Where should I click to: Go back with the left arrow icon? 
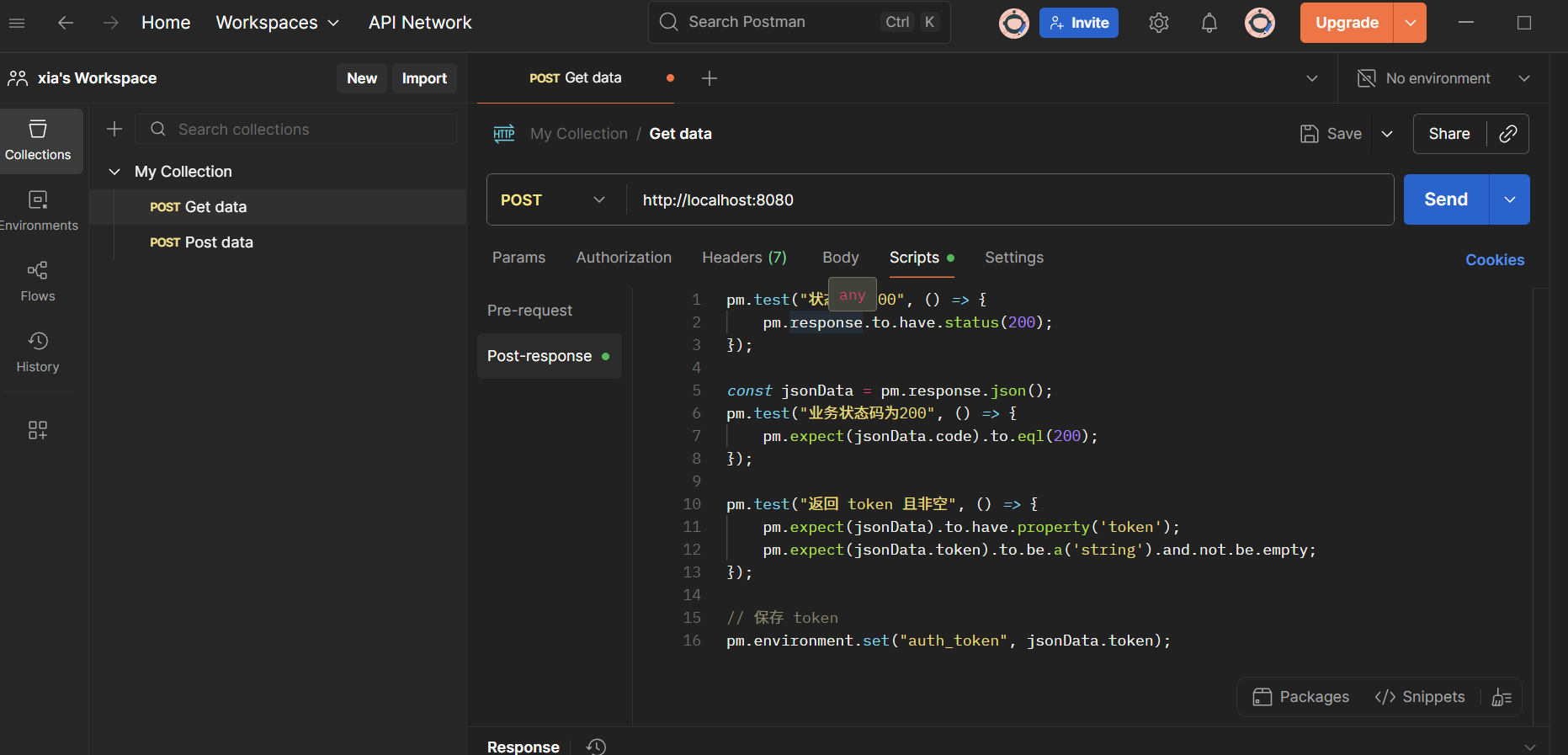[65, 23]
